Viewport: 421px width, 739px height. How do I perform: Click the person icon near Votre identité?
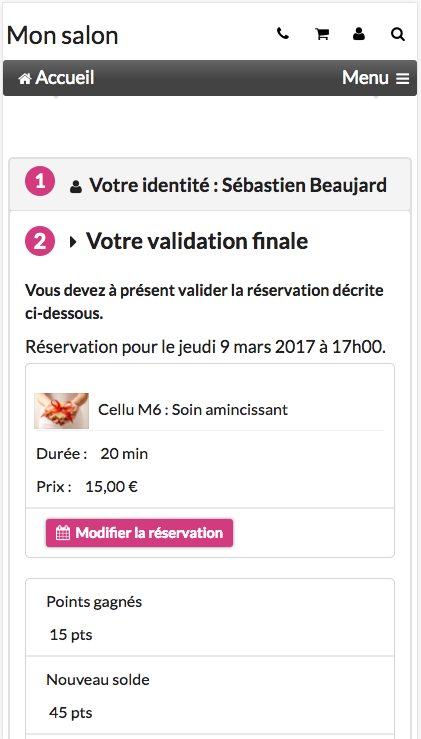tap(75, 187)
